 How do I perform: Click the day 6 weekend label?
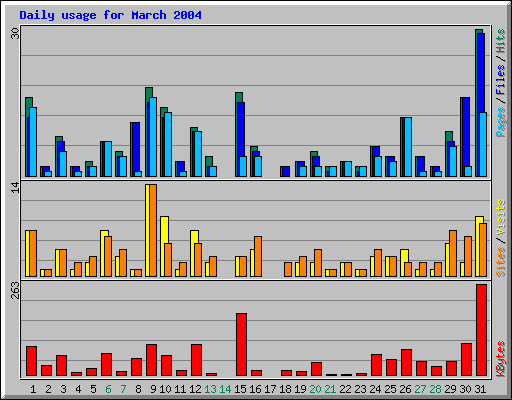click(108, 389)
